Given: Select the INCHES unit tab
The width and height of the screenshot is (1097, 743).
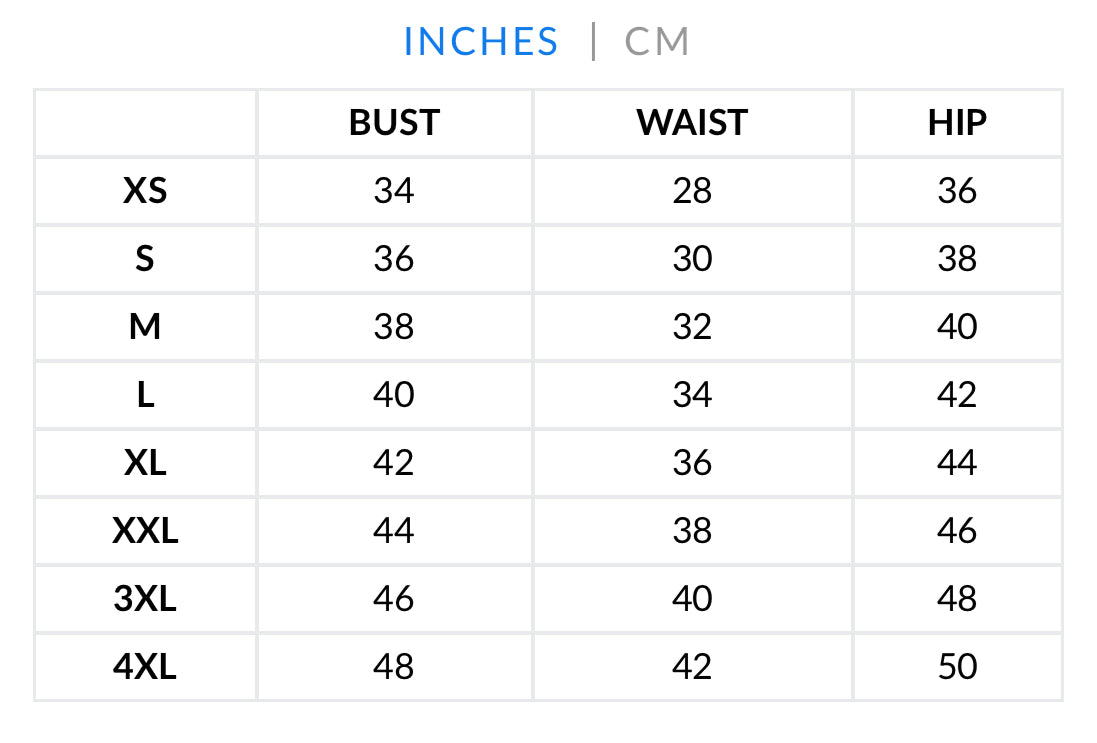Looking at the screenshot, I should tap(481, 41).
